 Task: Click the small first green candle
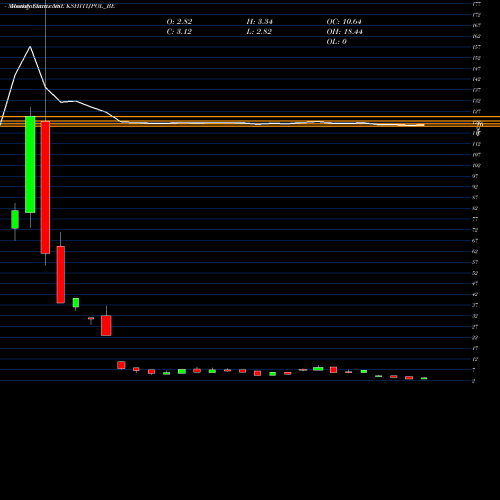15,219
